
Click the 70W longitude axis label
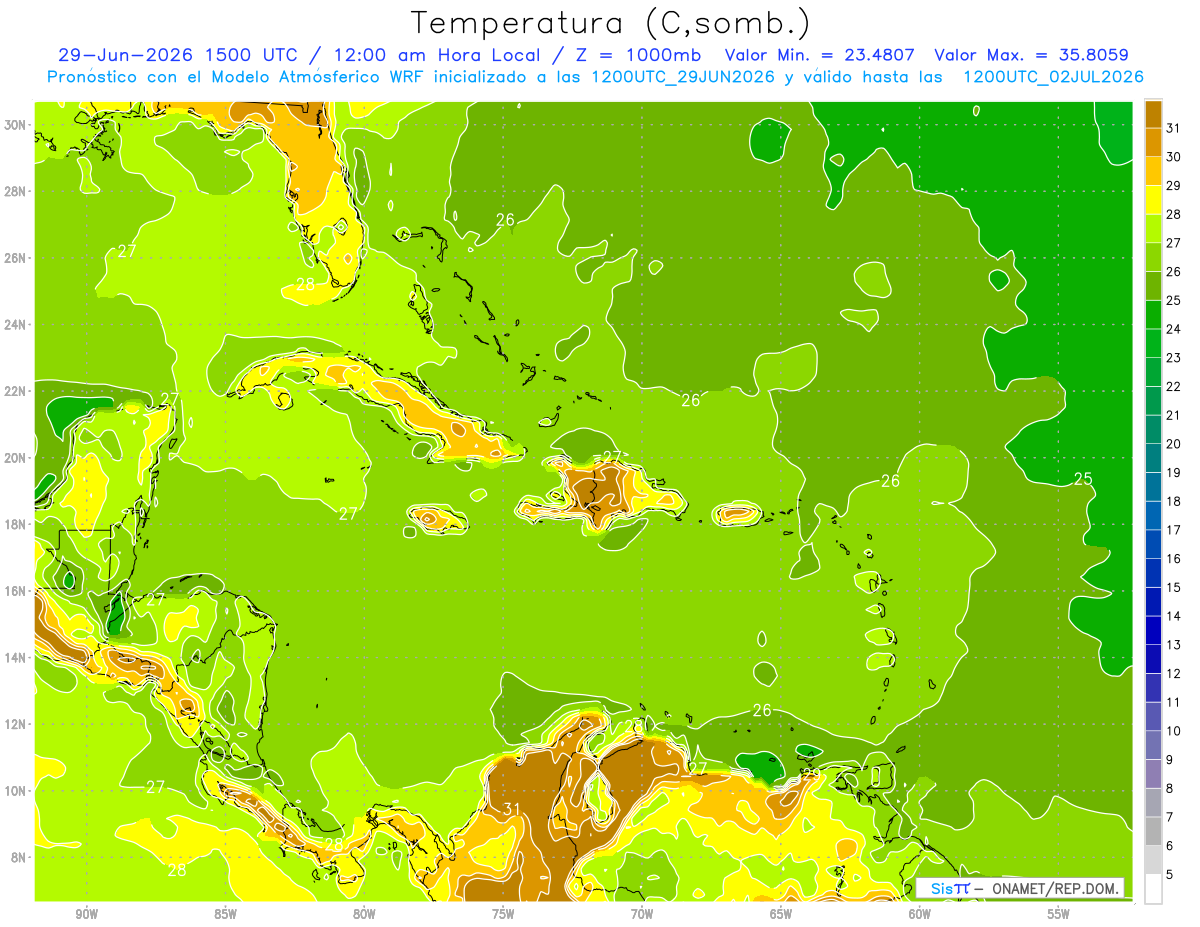pos(642,914)
